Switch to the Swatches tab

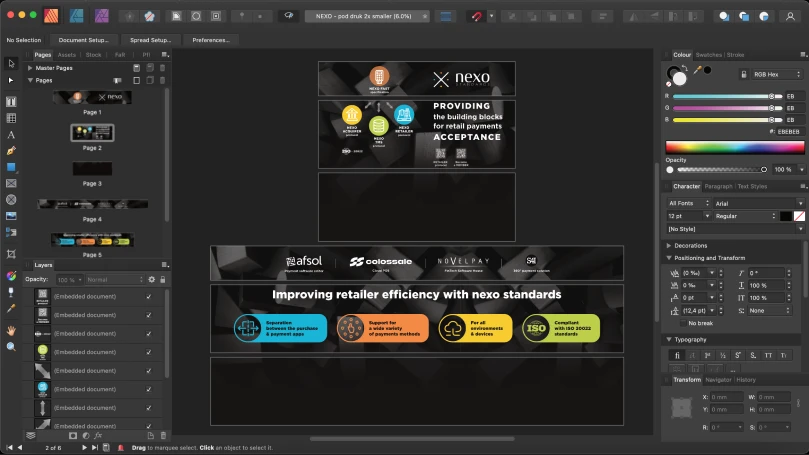tap(708, 54)
